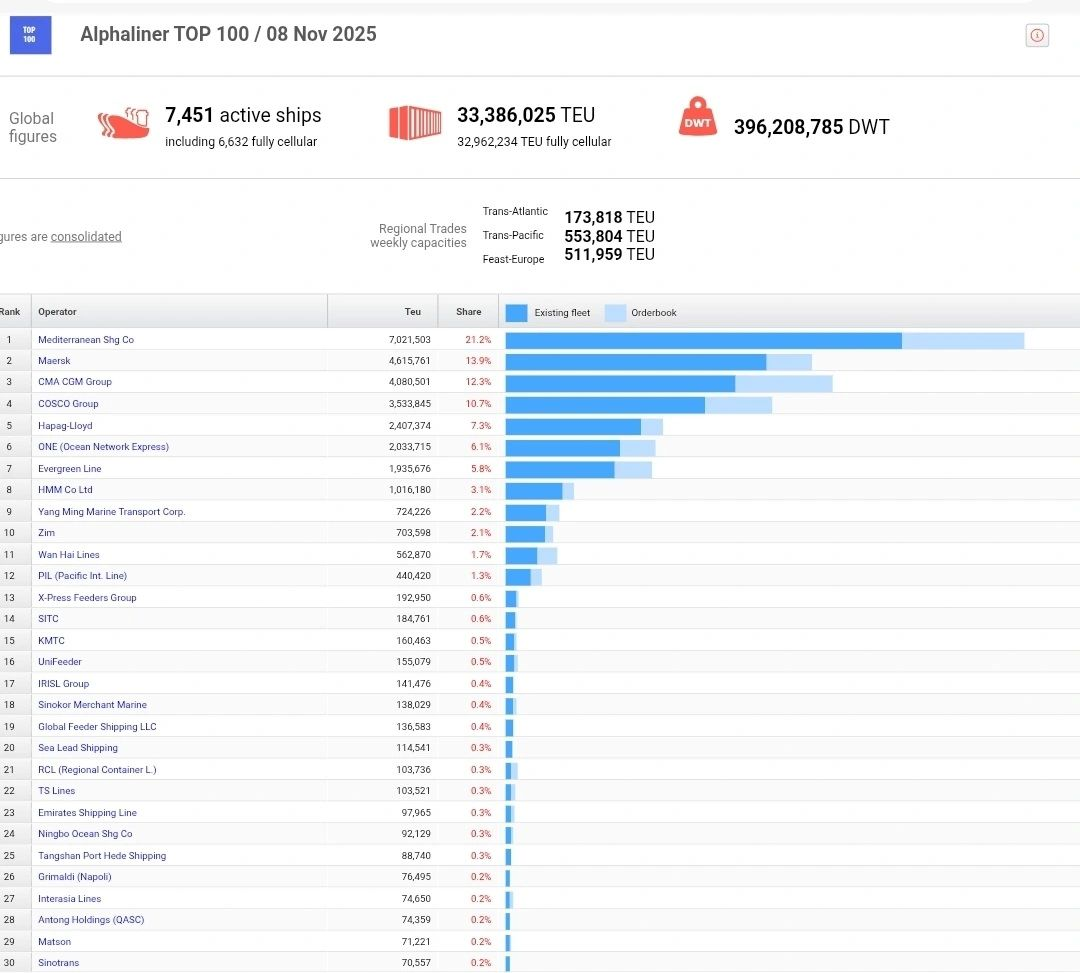Viewport: 1080px width, 973px height.
Task: Click the Hapag-Lloyd operator name
Action: (x=65, y=426)
